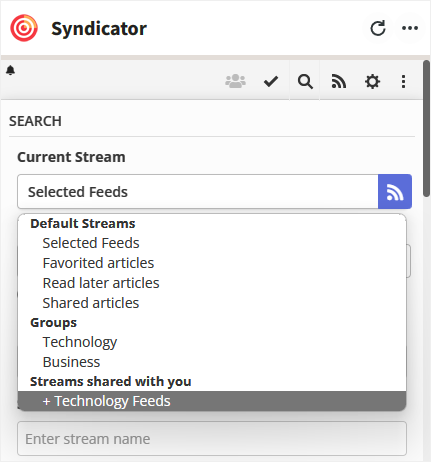
Task: Open the vertical three-dots toolbar menu
Action: click(x=403, y=81)
